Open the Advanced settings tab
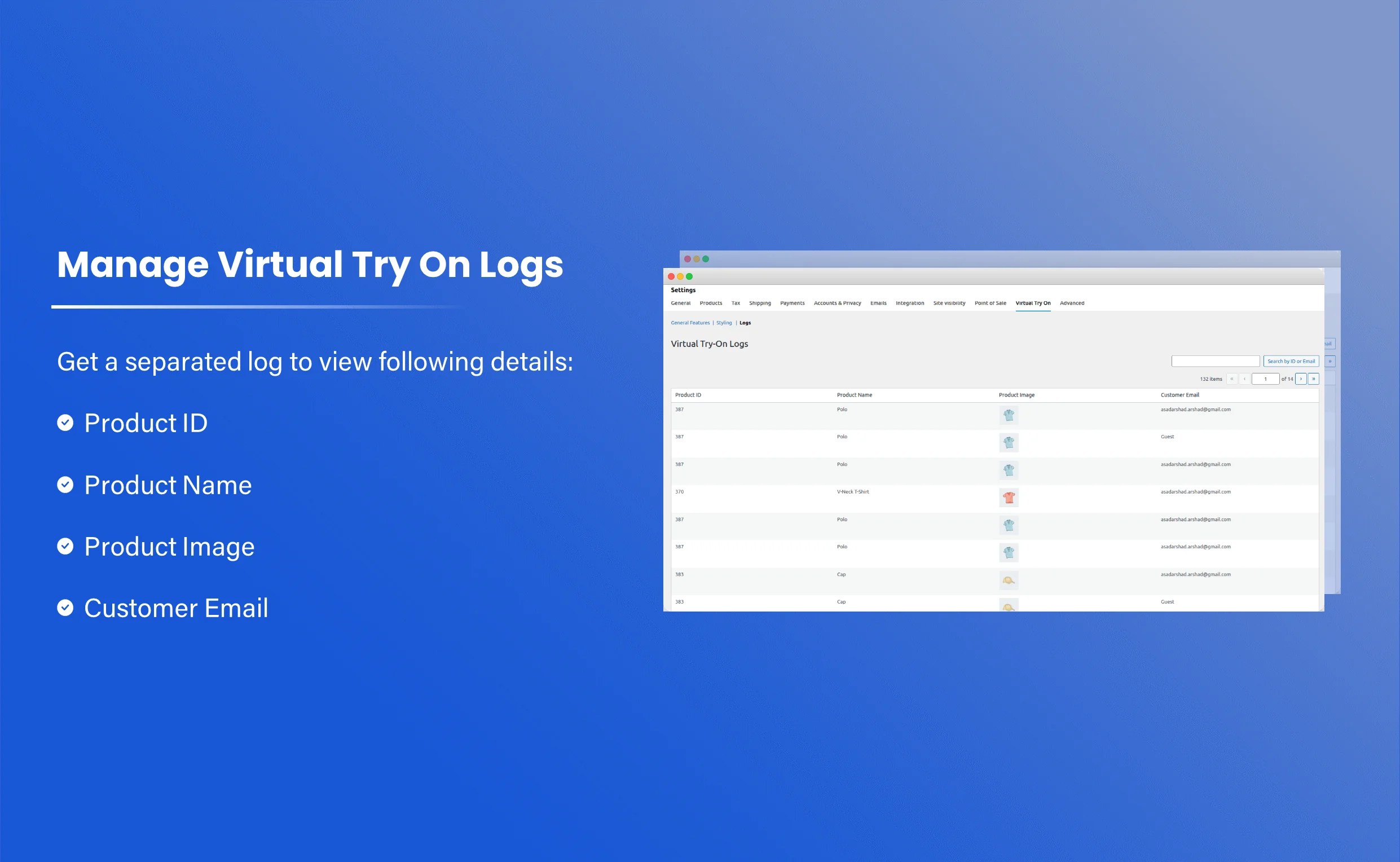This screenshot has width=1400, height=862. click(x=1072, y=303)
